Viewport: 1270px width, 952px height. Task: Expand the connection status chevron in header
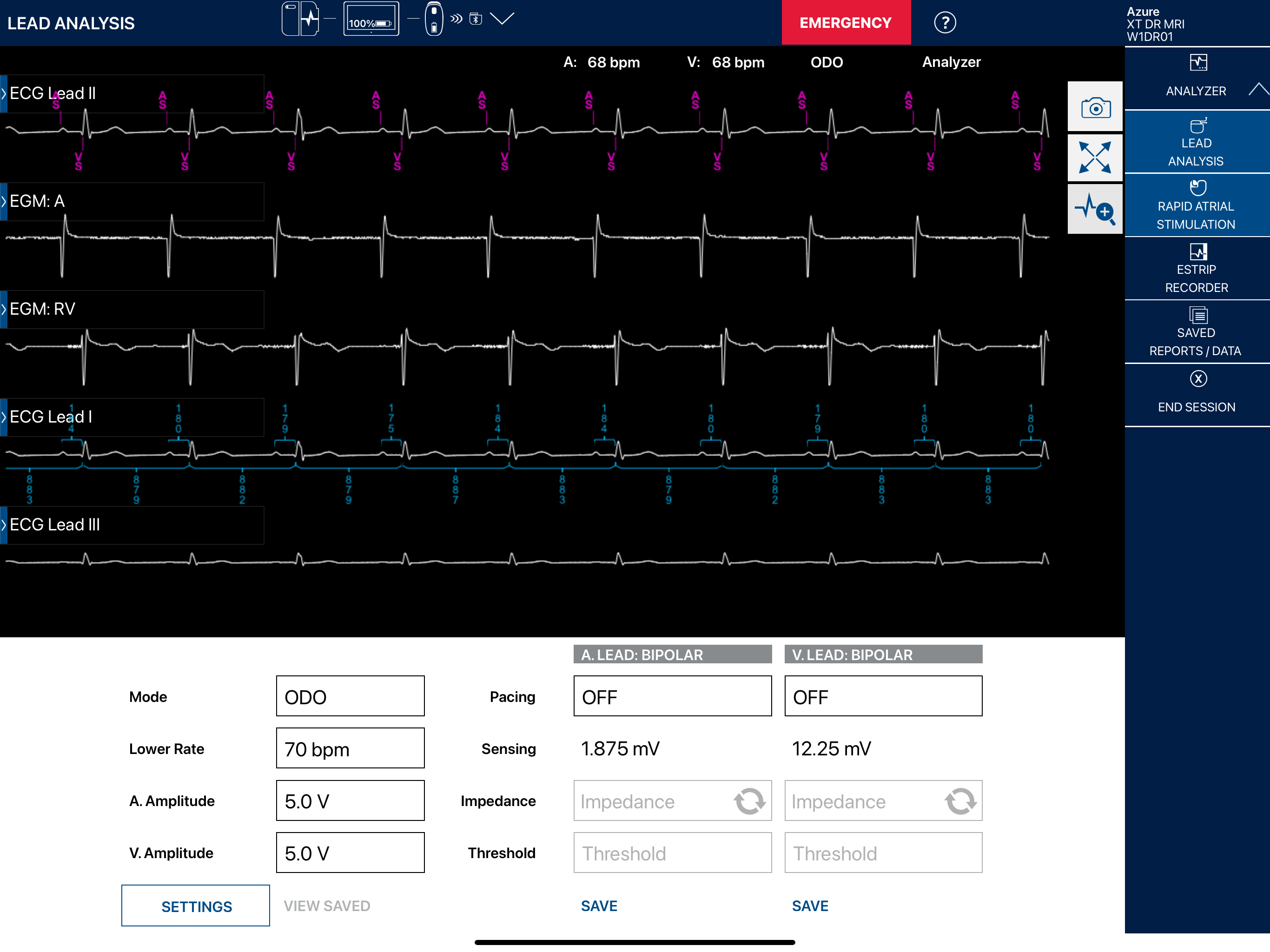tap(502, 19)
